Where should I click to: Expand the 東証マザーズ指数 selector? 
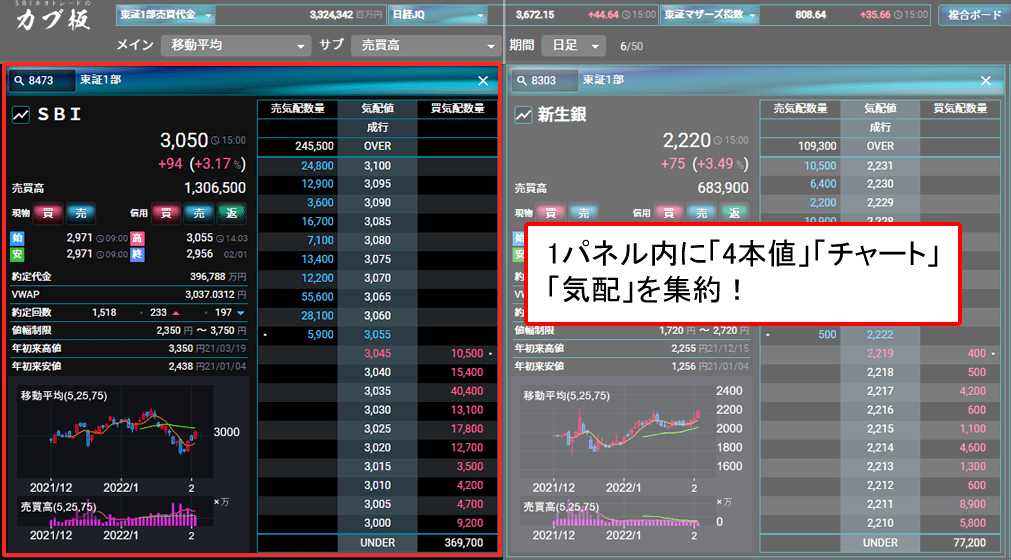[710, 14]
